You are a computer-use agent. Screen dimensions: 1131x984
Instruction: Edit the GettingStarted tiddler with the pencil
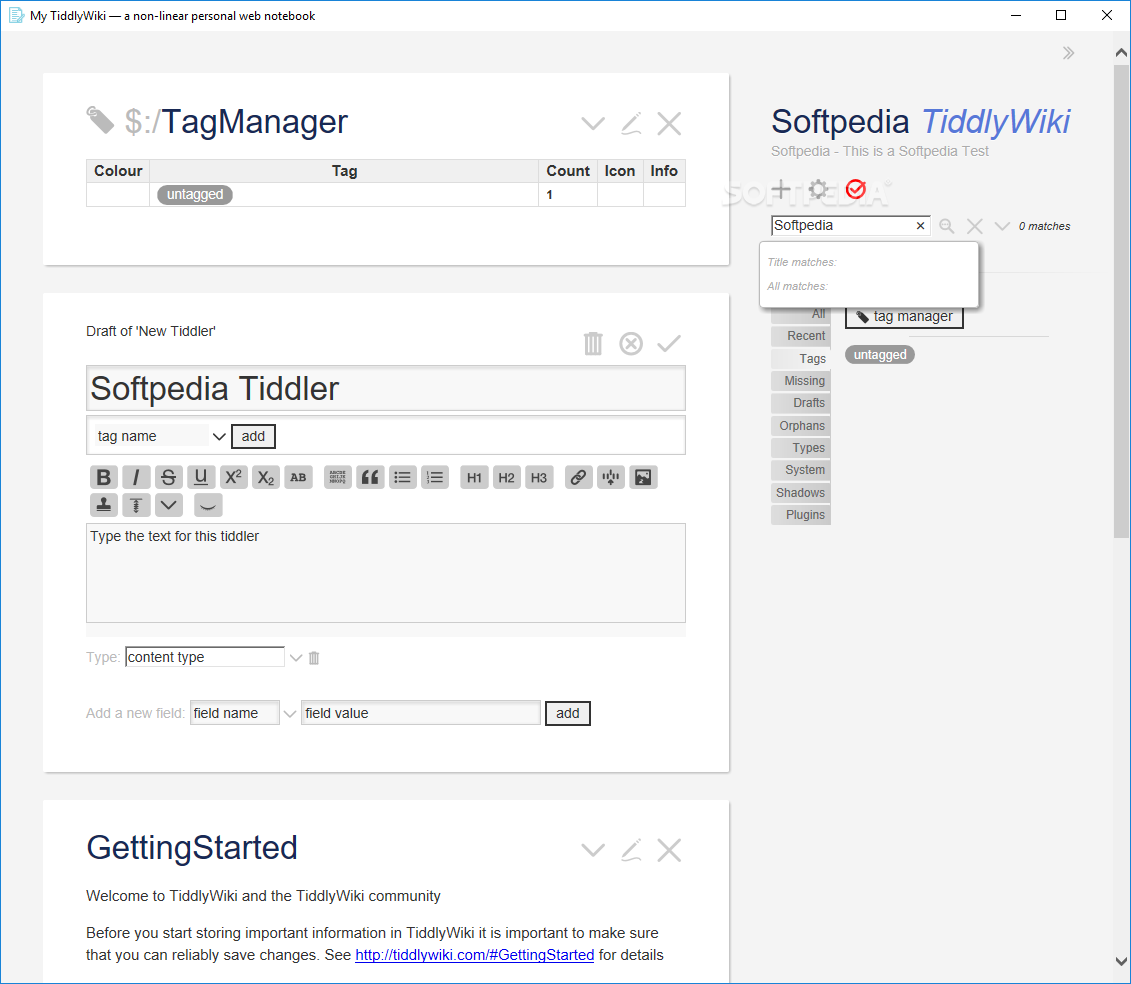tap(631, 850)
